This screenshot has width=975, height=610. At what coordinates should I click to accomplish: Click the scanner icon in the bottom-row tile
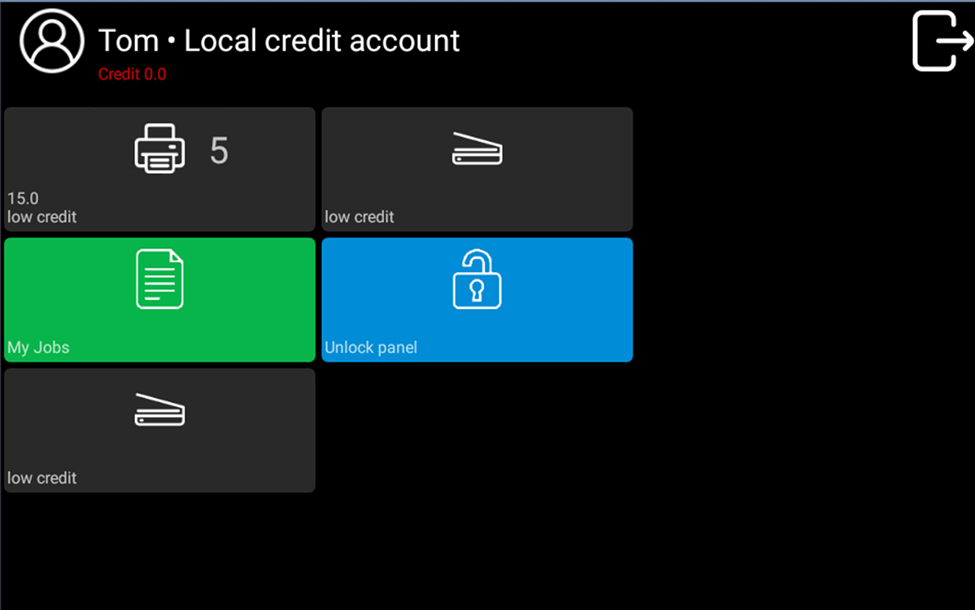coord(160,410)
